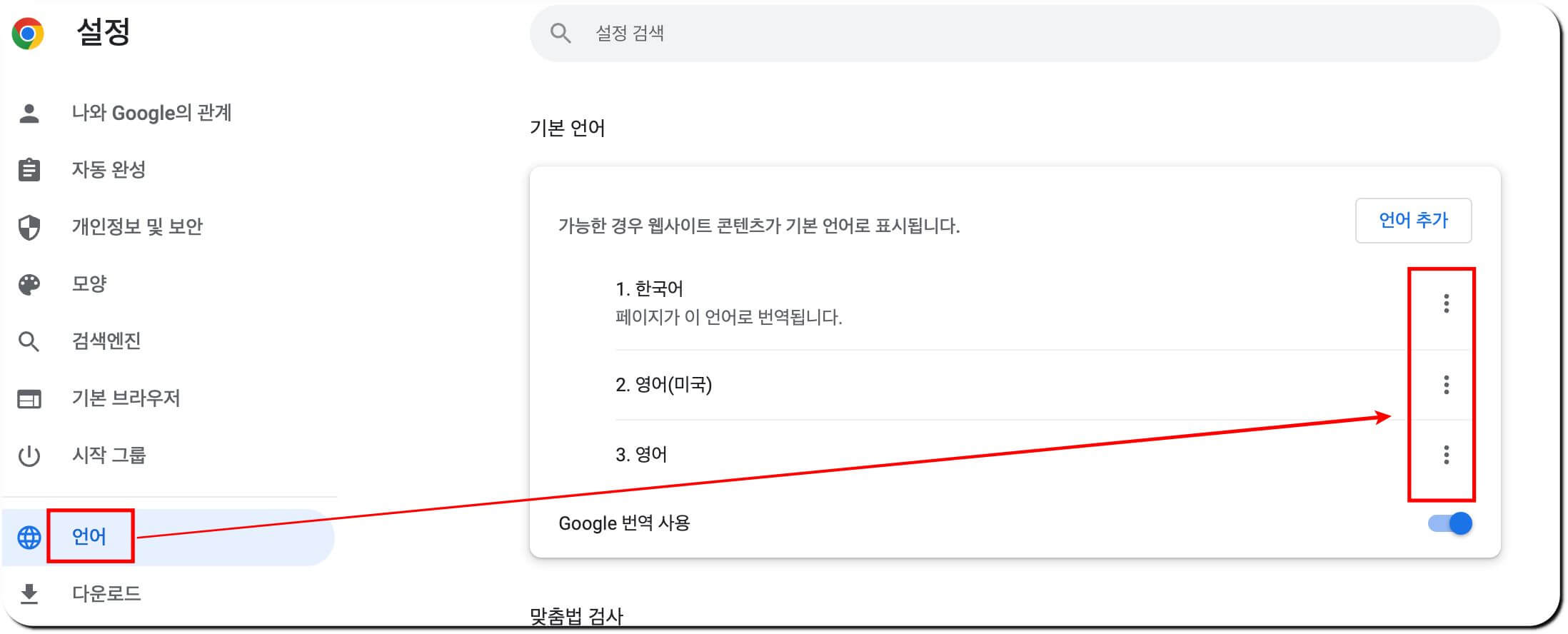Click 페이지가 이 언어로 번역됩니다 description
Image resolution: width=1568 pixels, height=634 pixels.
729,317
